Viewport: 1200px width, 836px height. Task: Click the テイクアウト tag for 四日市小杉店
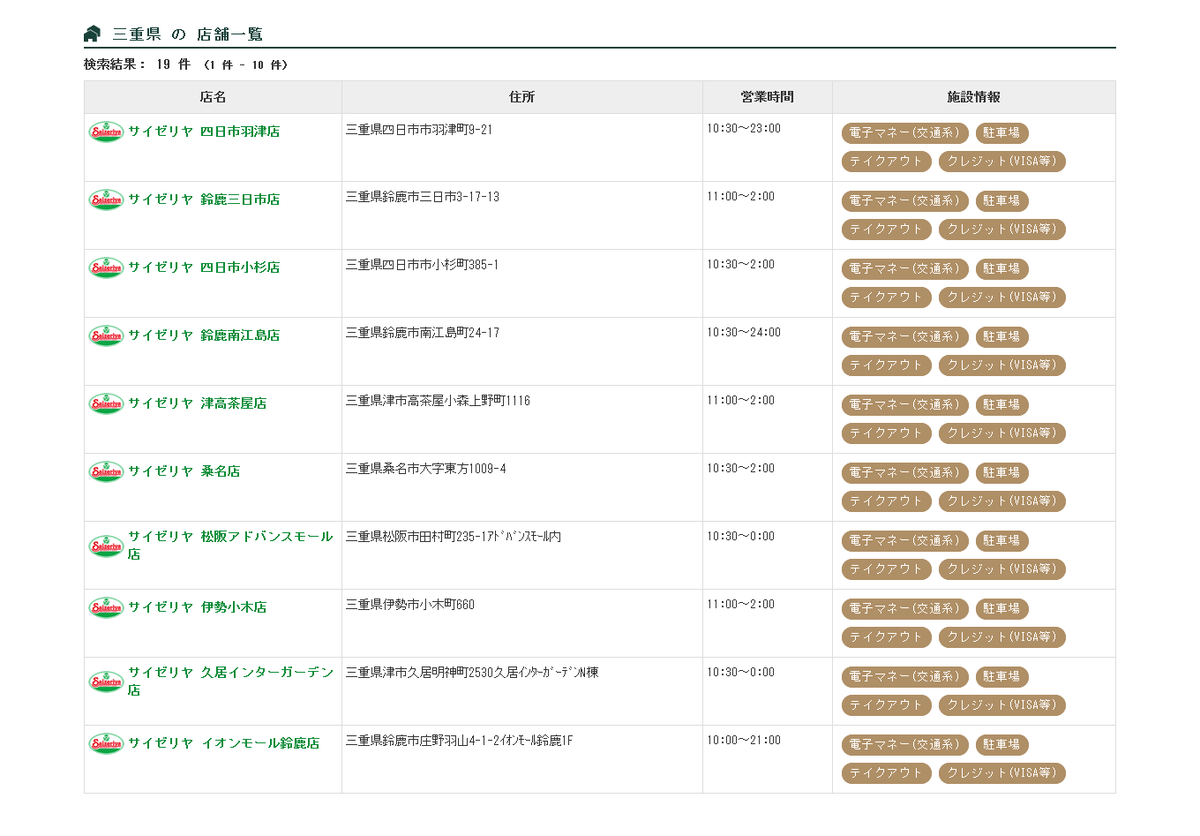[x=886, y=297]
